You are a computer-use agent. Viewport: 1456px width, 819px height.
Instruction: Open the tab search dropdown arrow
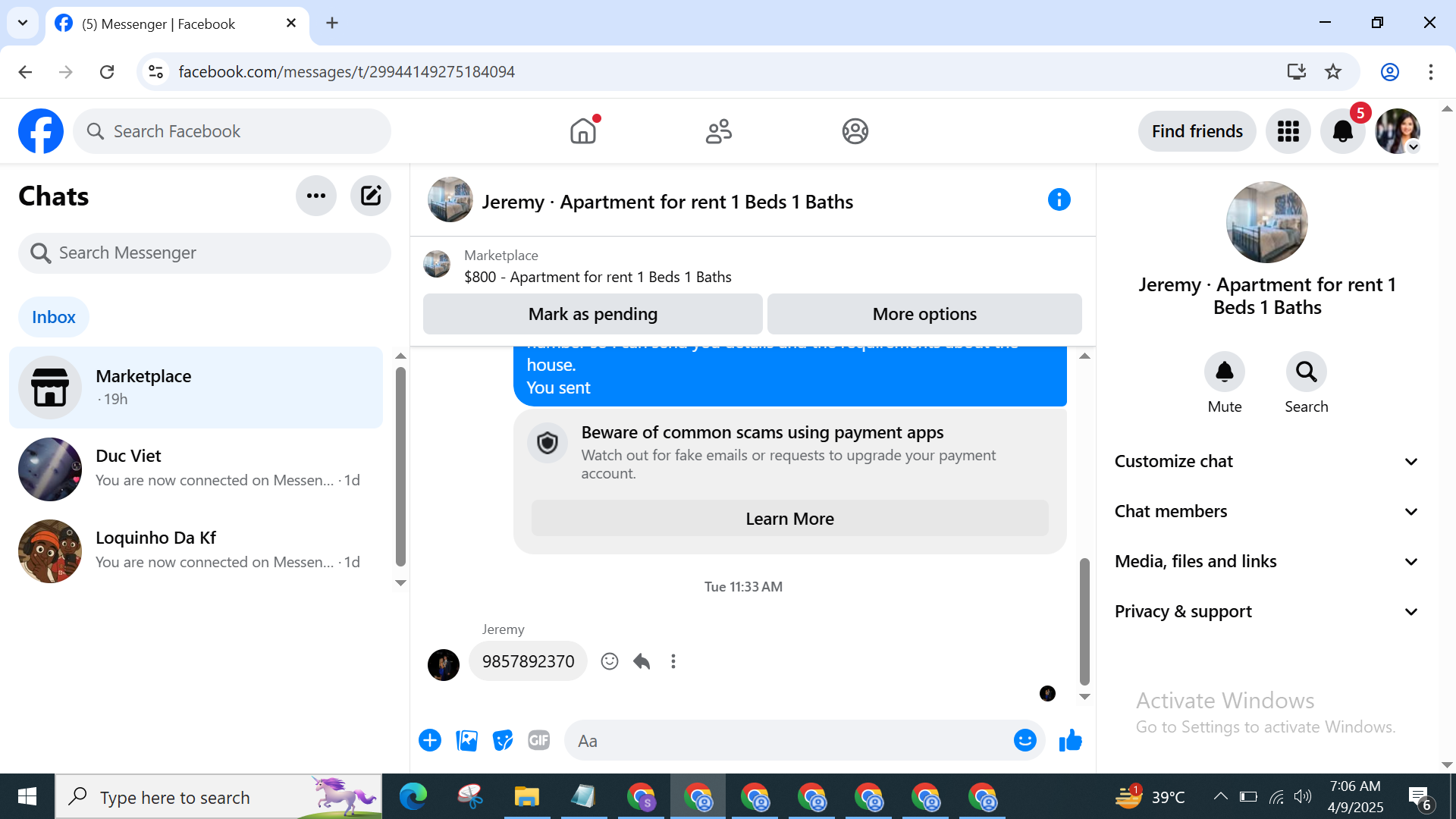click(23, 23)
